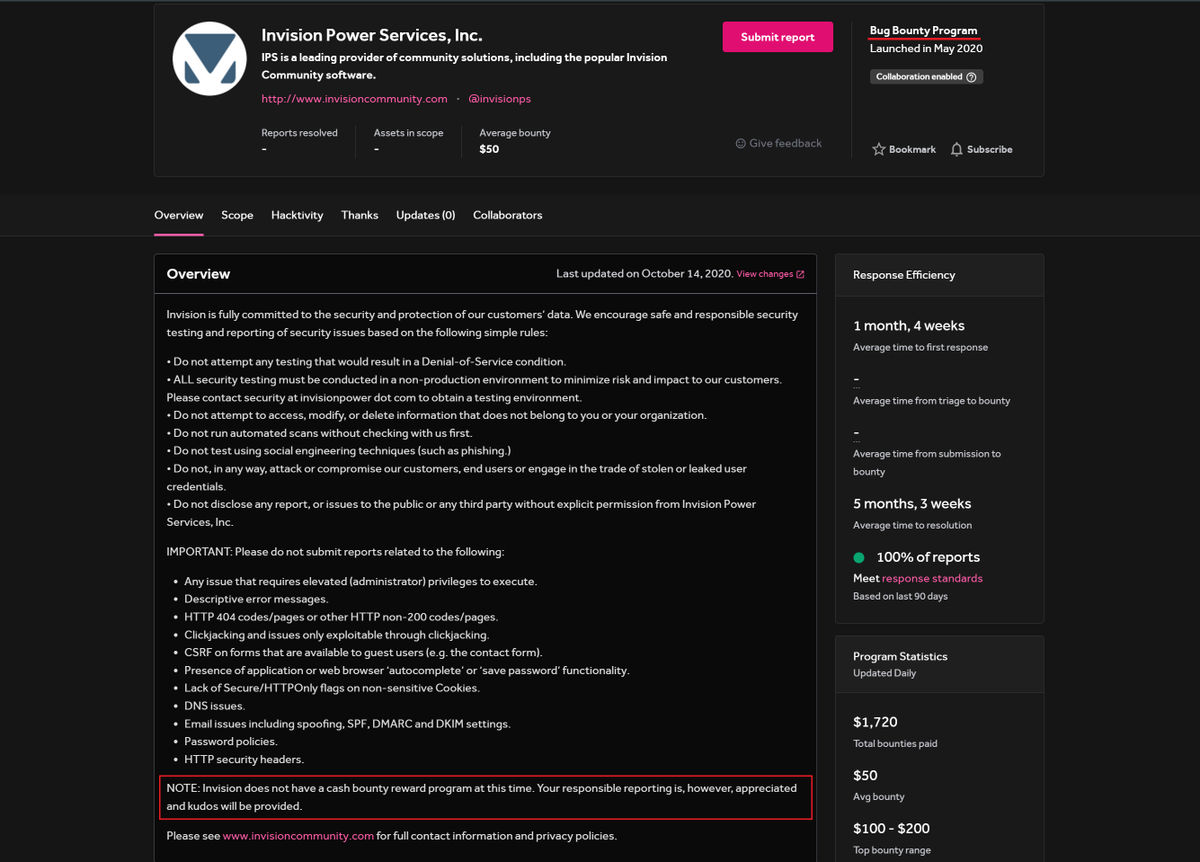1200x862 pixels.
Task: Select the DNS issues list item
Action: (x=214, y=706)
